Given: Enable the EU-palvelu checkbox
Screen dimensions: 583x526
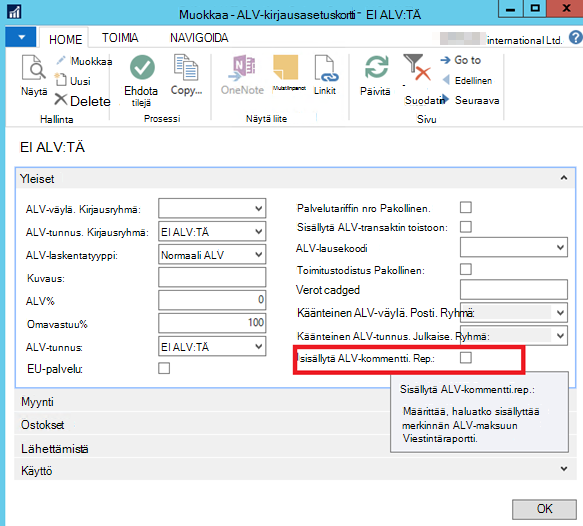Looking at the screenshot, I should [164, 368].
